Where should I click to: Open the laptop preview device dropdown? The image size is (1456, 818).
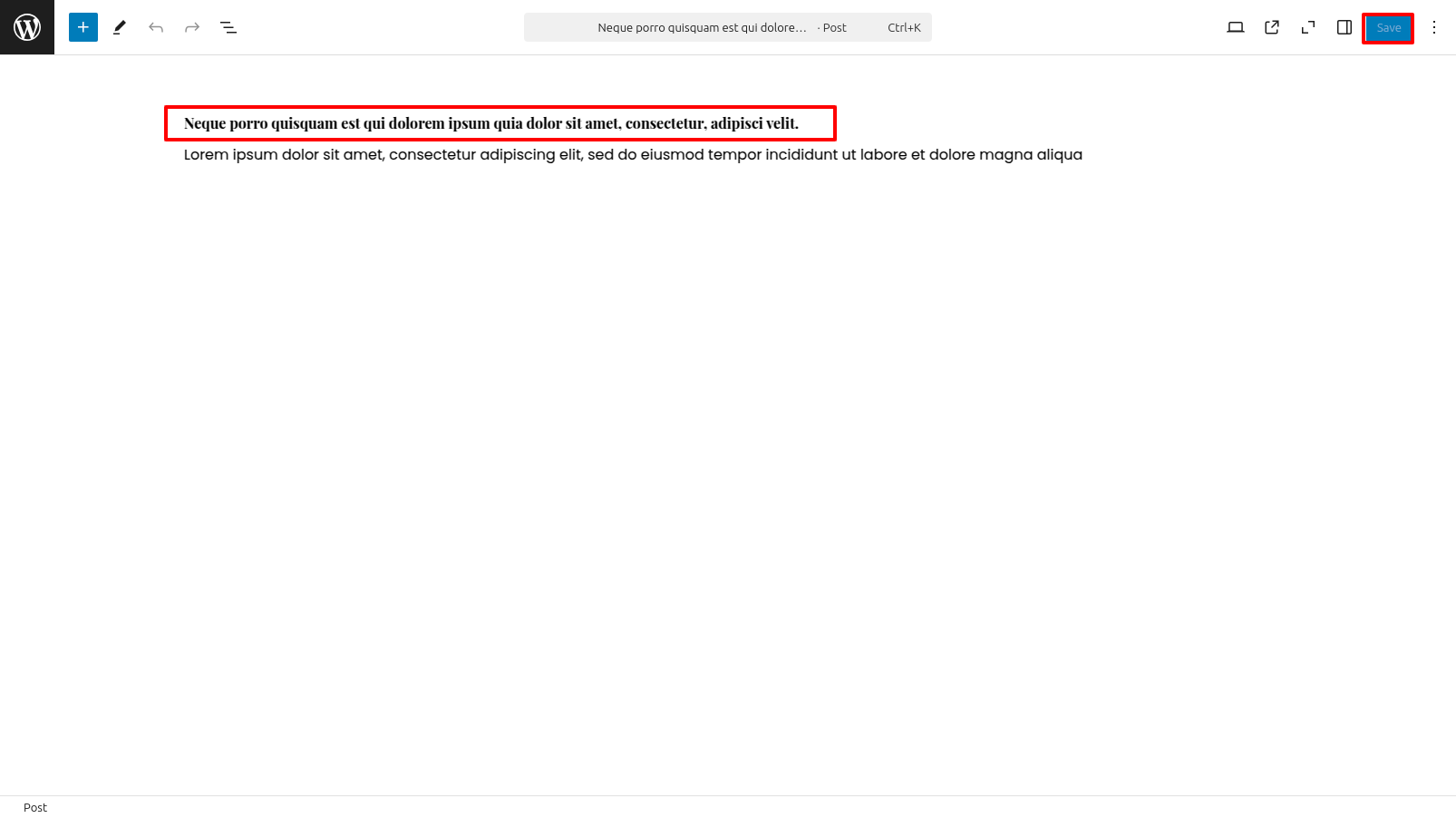(x=1235, y=27)
